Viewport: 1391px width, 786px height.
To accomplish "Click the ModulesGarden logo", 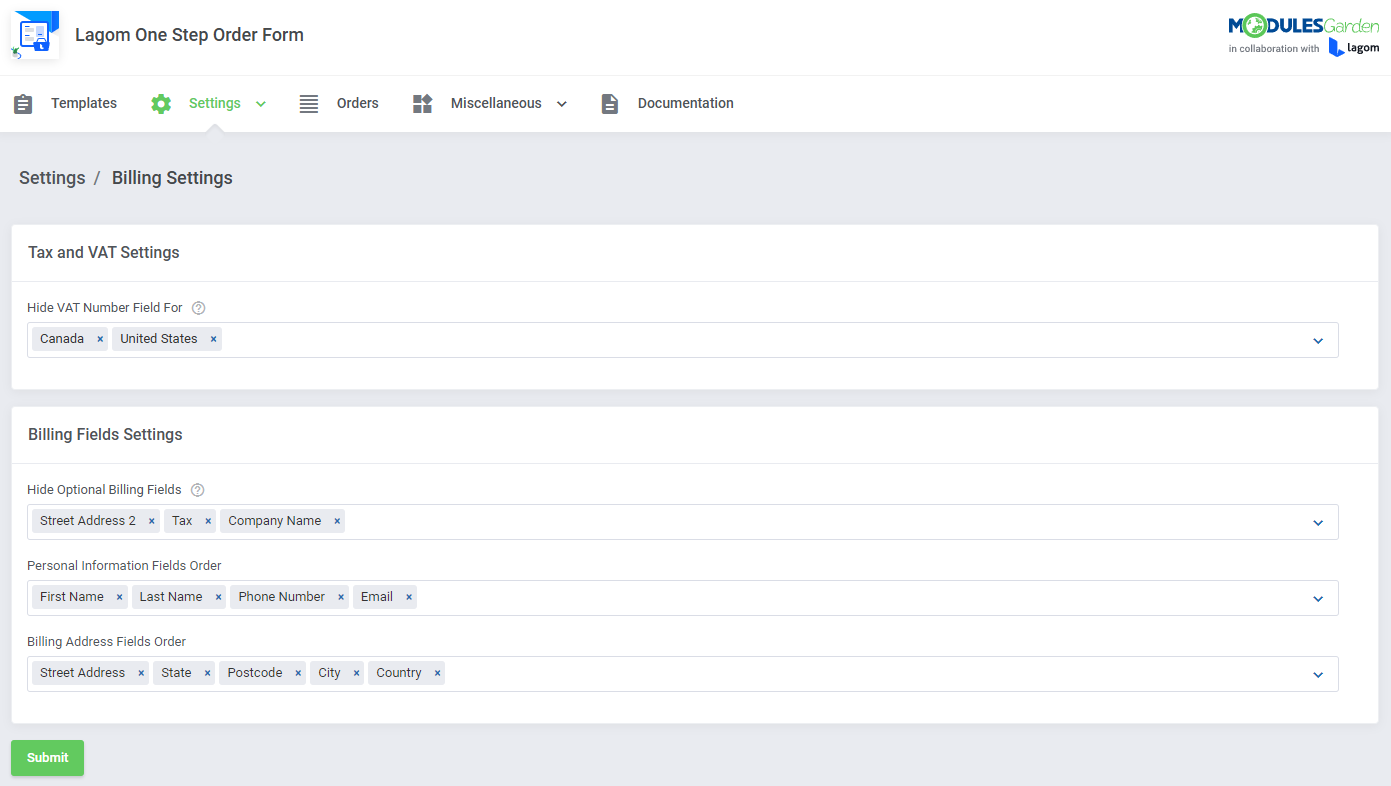I will coord(1303,24).
